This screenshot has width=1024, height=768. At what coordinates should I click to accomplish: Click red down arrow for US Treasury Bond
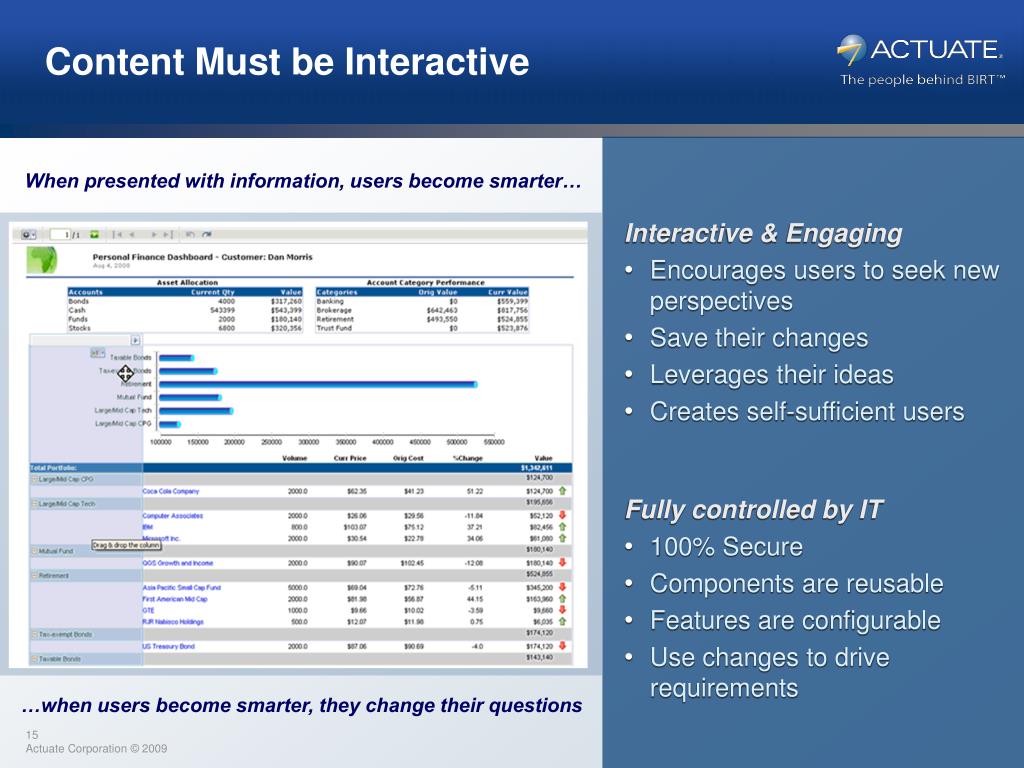[562, 646]
